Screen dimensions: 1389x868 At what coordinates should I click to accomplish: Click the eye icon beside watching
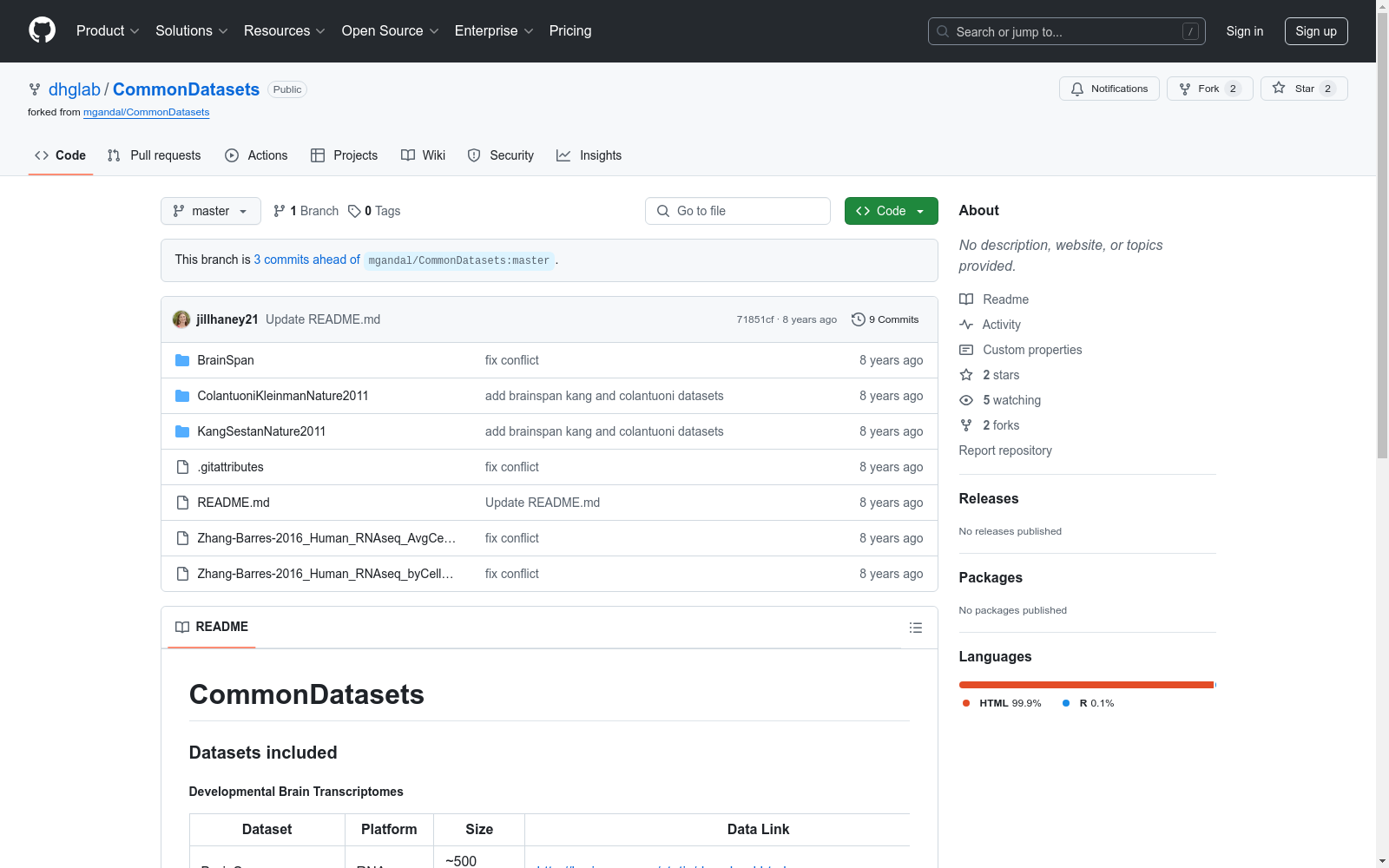[x=966, y=400]
